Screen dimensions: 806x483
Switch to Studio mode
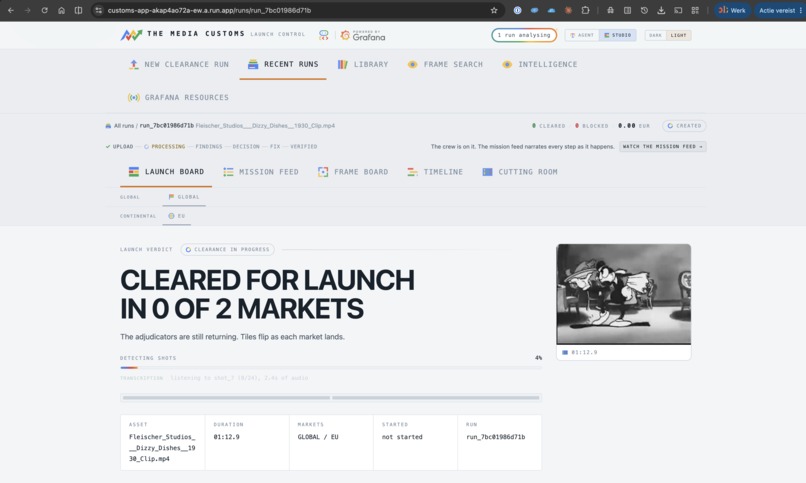click(x=618, y=35)
